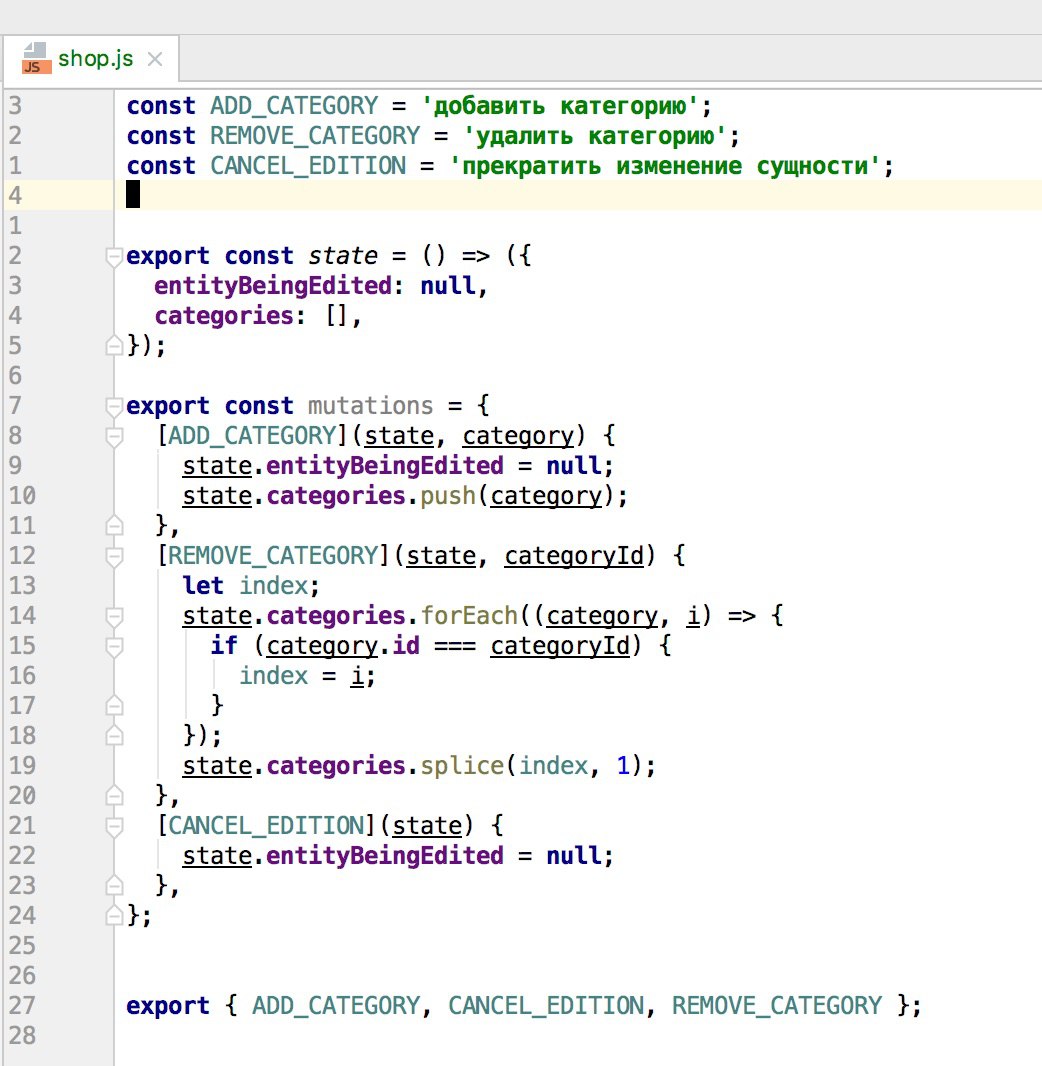This screenshot has height=1066, width=1042.
Task: Click fold end marker on line 20
Action: [x=114, y=795]
